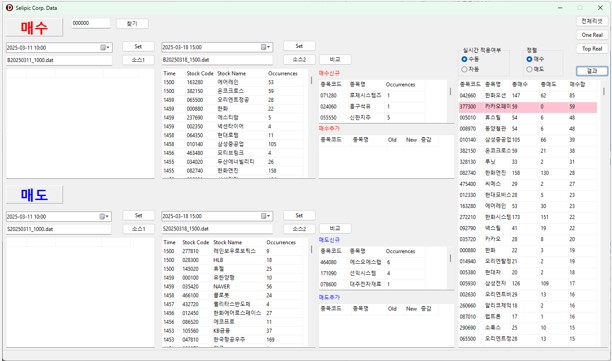Select row 035720 in results table
612x361 pixels.
pos(528,239)
